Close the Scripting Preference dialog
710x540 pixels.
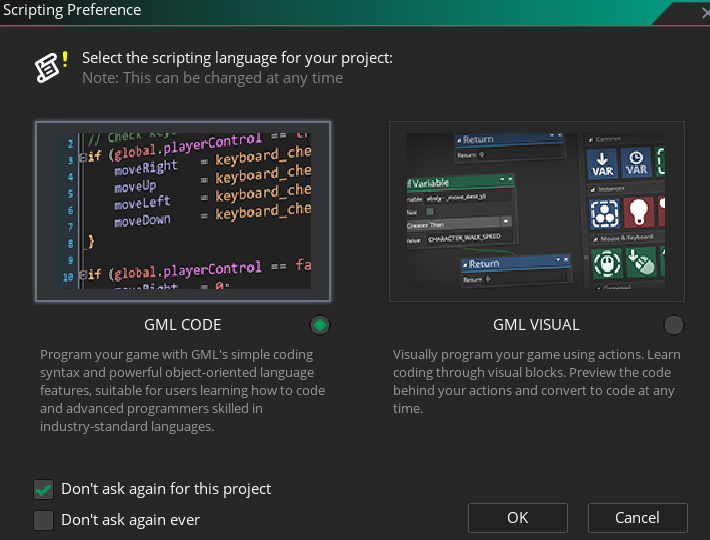coord(705,13)
